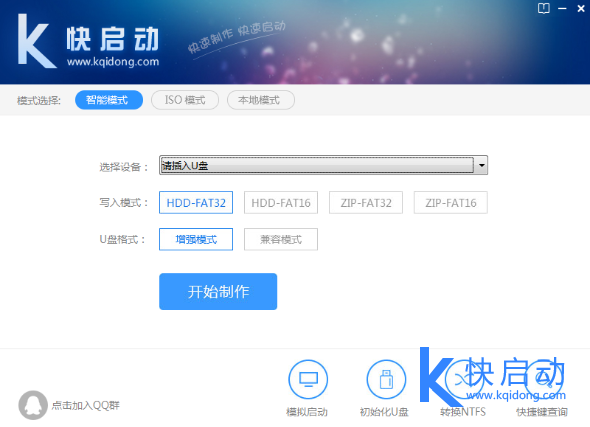Screen dimensions: 590x427
Task: Switch to 本地模式 tab
Action: (261, 100)
